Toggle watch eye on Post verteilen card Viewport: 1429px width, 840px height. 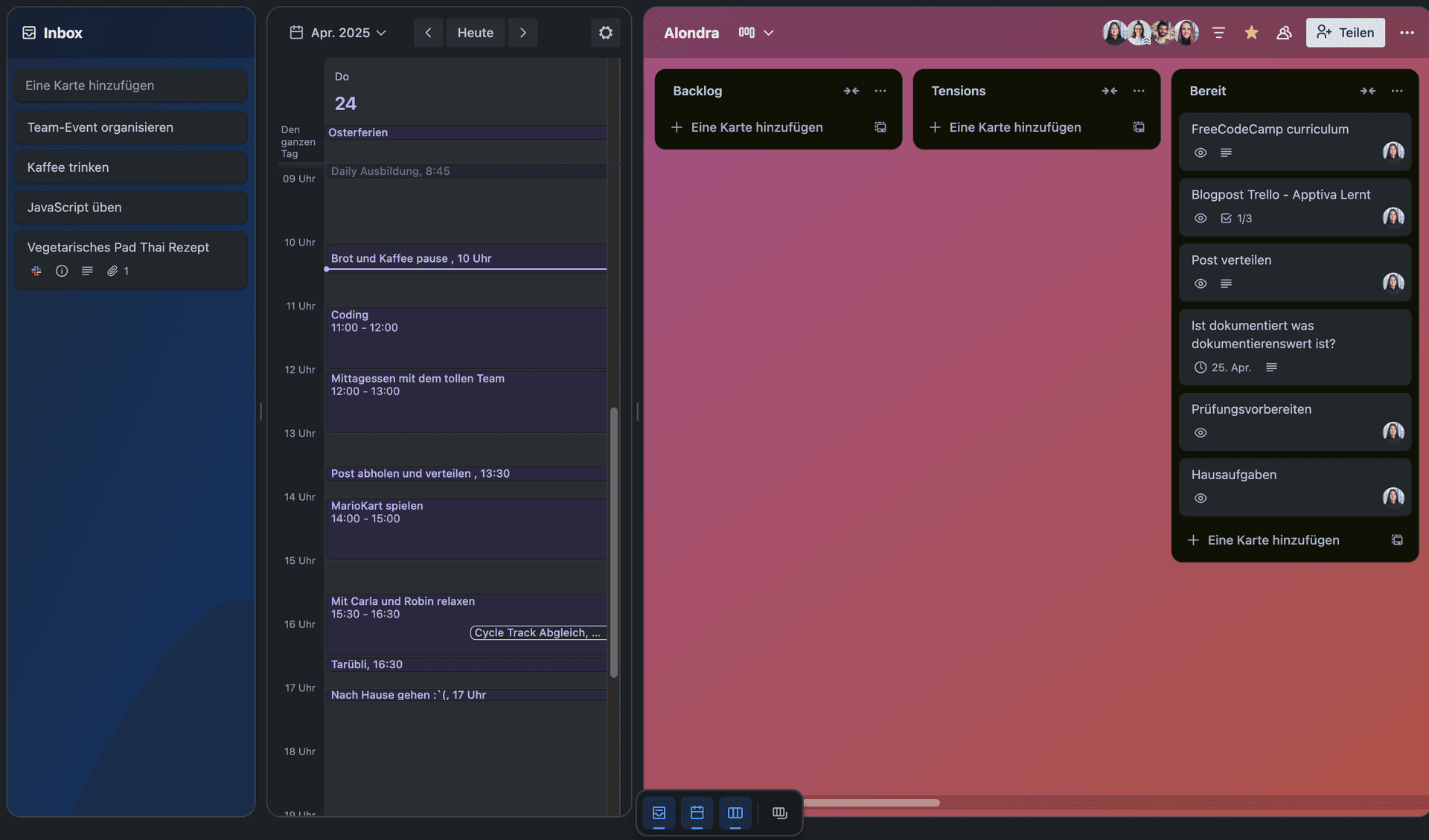coord(1201,283)
